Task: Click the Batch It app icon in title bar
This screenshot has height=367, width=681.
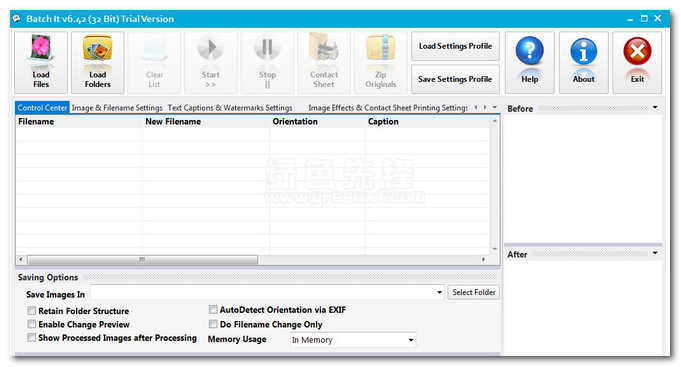Action: point(17,19)
